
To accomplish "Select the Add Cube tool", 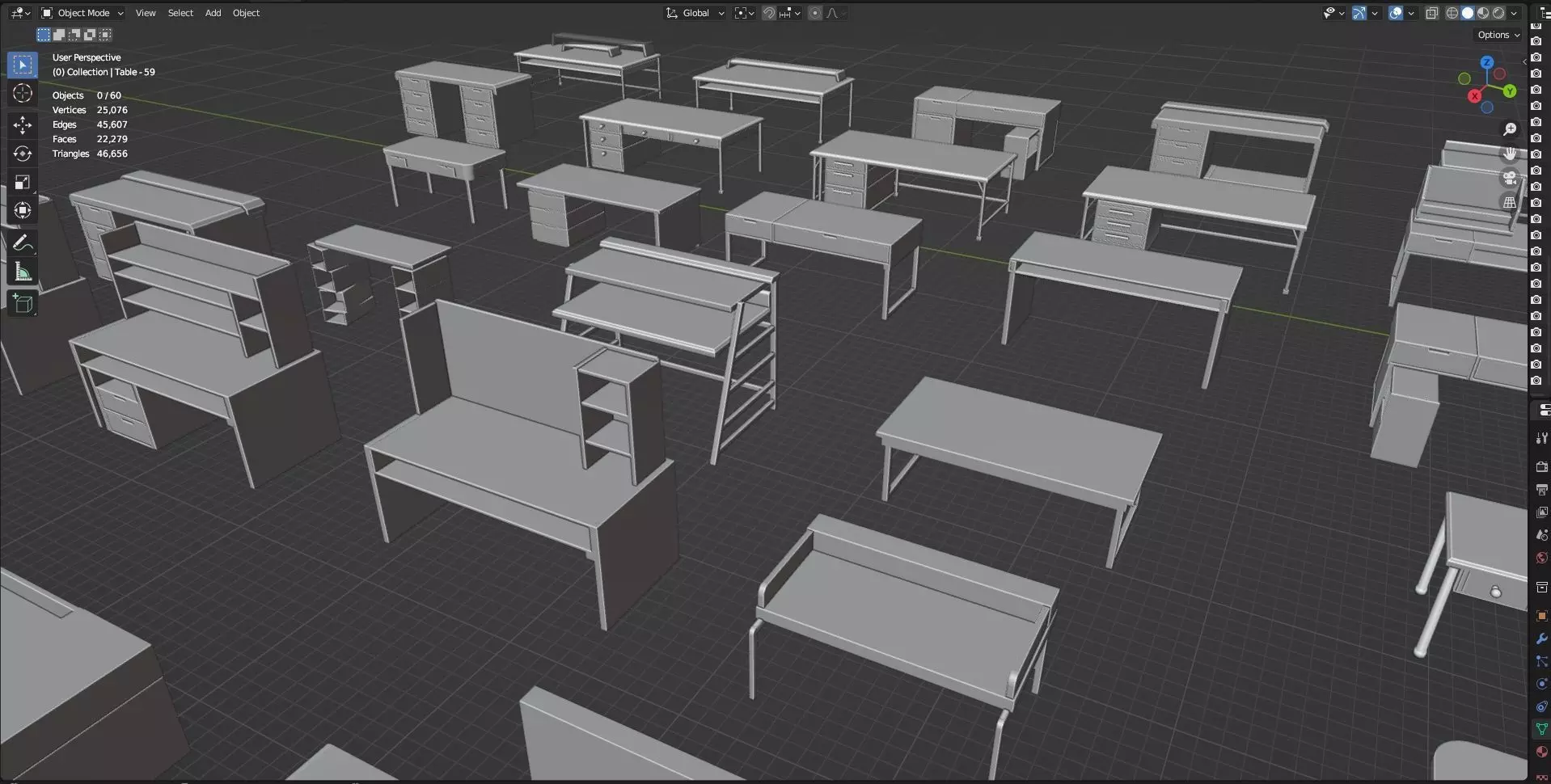I will click(x=23, y=304).
